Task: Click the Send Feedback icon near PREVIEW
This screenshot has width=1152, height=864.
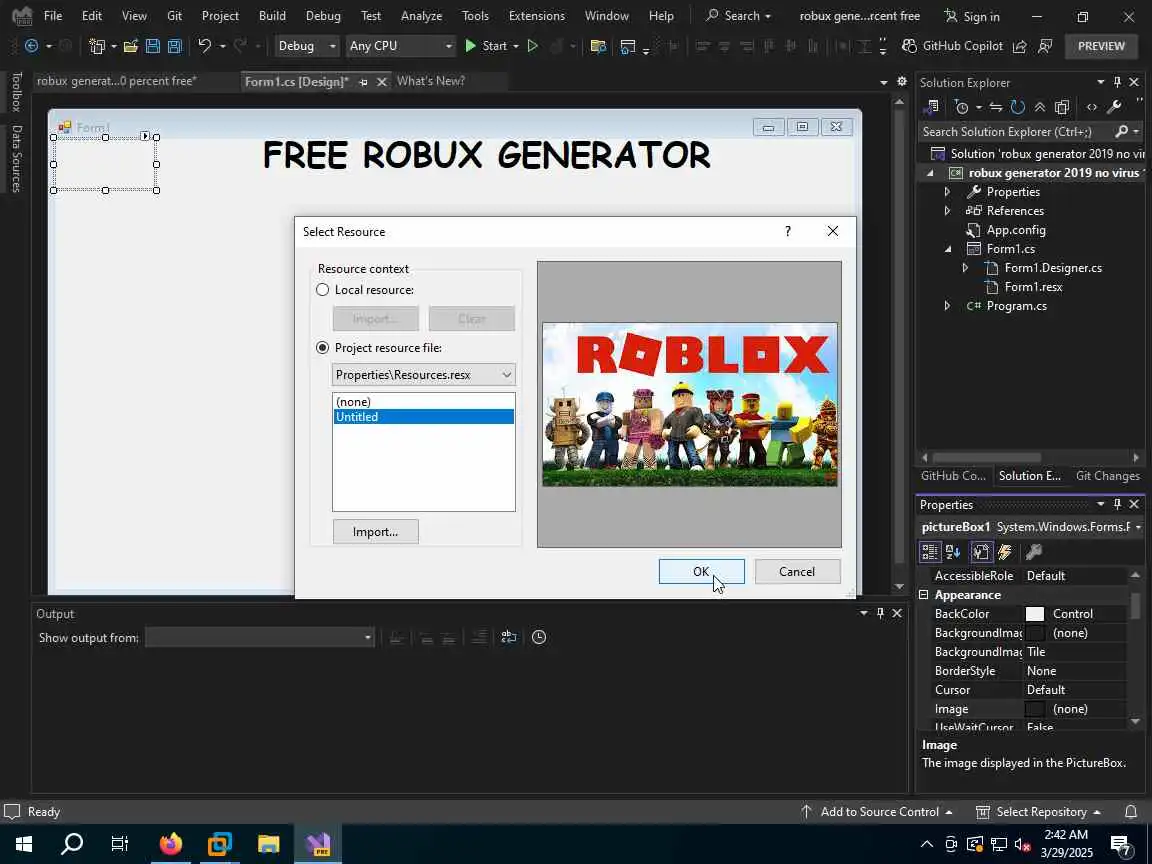Action: (x=1045, y=46)
